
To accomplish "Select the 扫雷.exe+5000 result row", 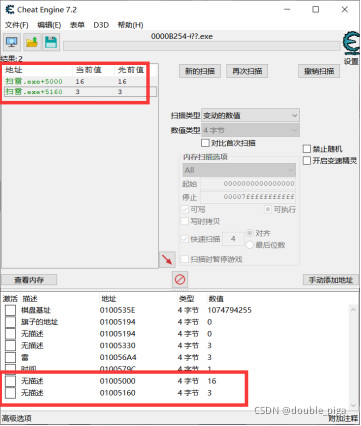I will [x=79, y=81].
